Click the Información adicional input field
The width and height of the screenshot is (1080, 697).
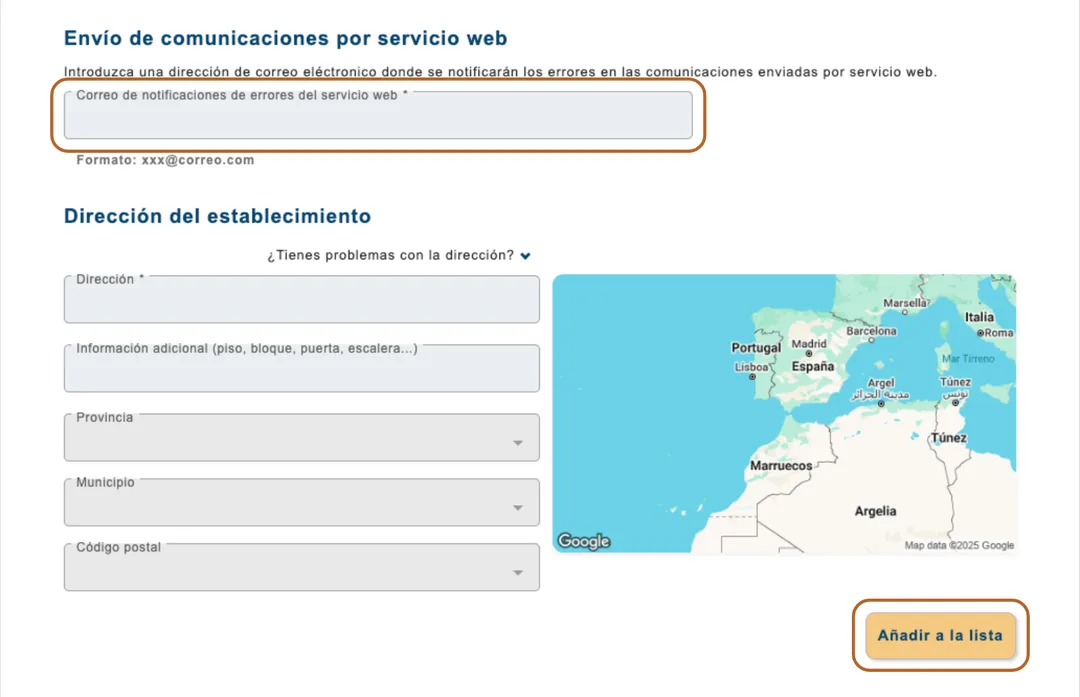click(302, 368)
